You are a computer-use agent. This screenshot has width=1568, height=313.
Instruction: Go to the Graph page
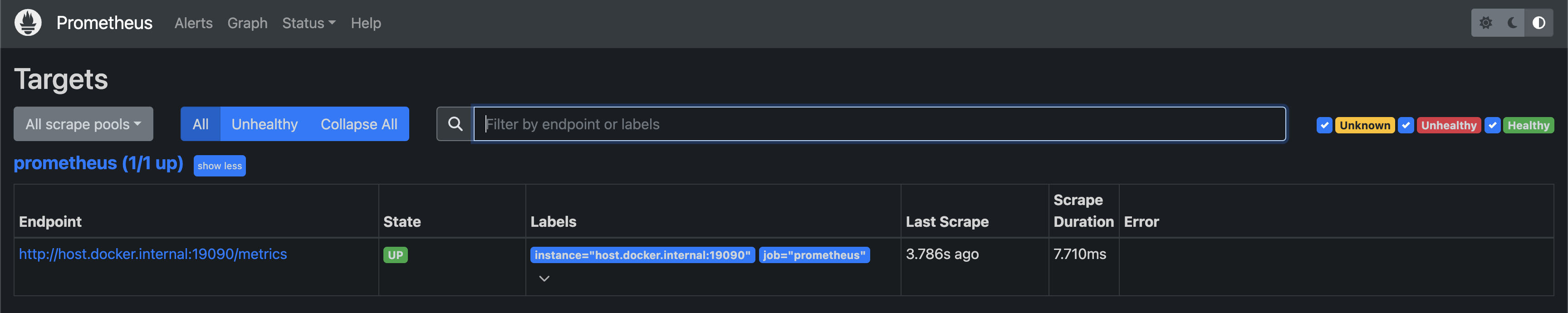pos(248,23)
